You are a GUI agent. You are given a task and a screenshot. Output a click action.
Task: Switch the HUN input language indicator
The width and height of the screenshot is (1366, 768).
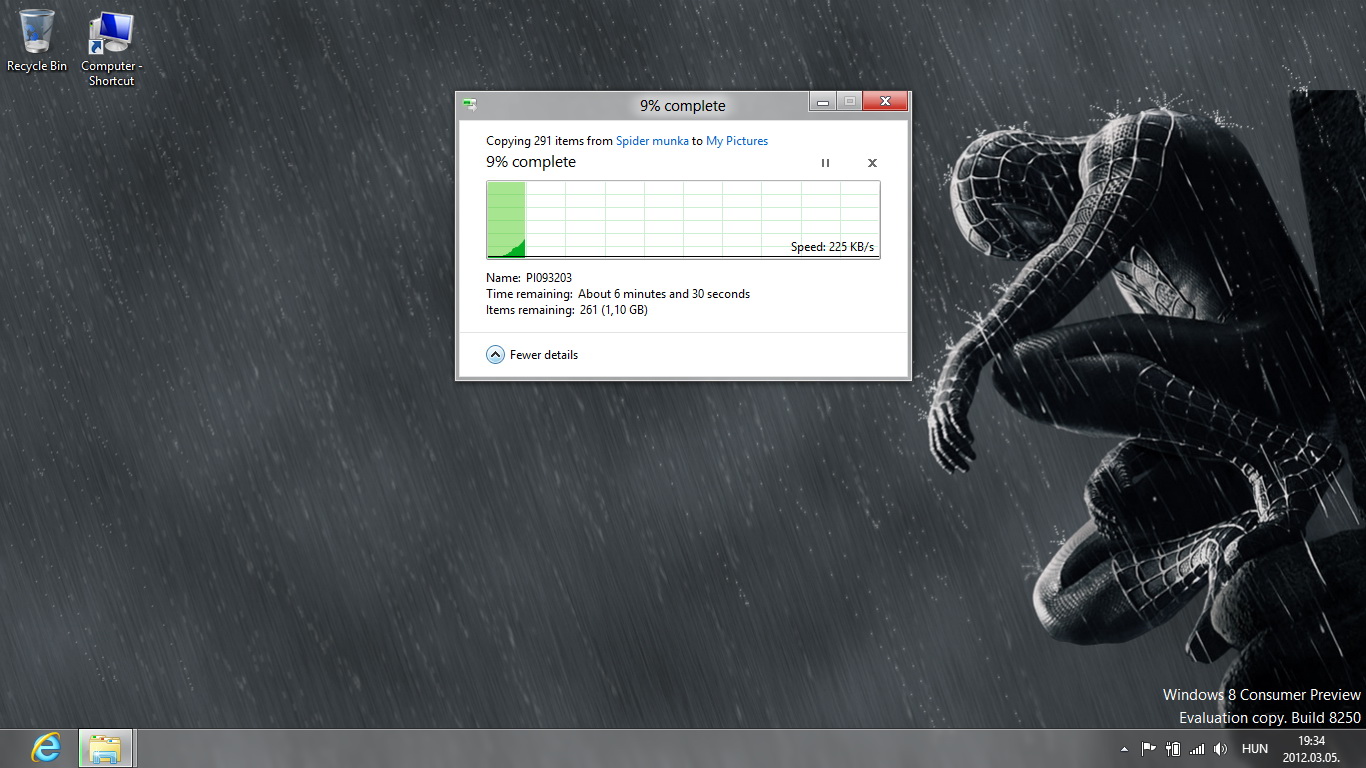tap(1255, 749)
